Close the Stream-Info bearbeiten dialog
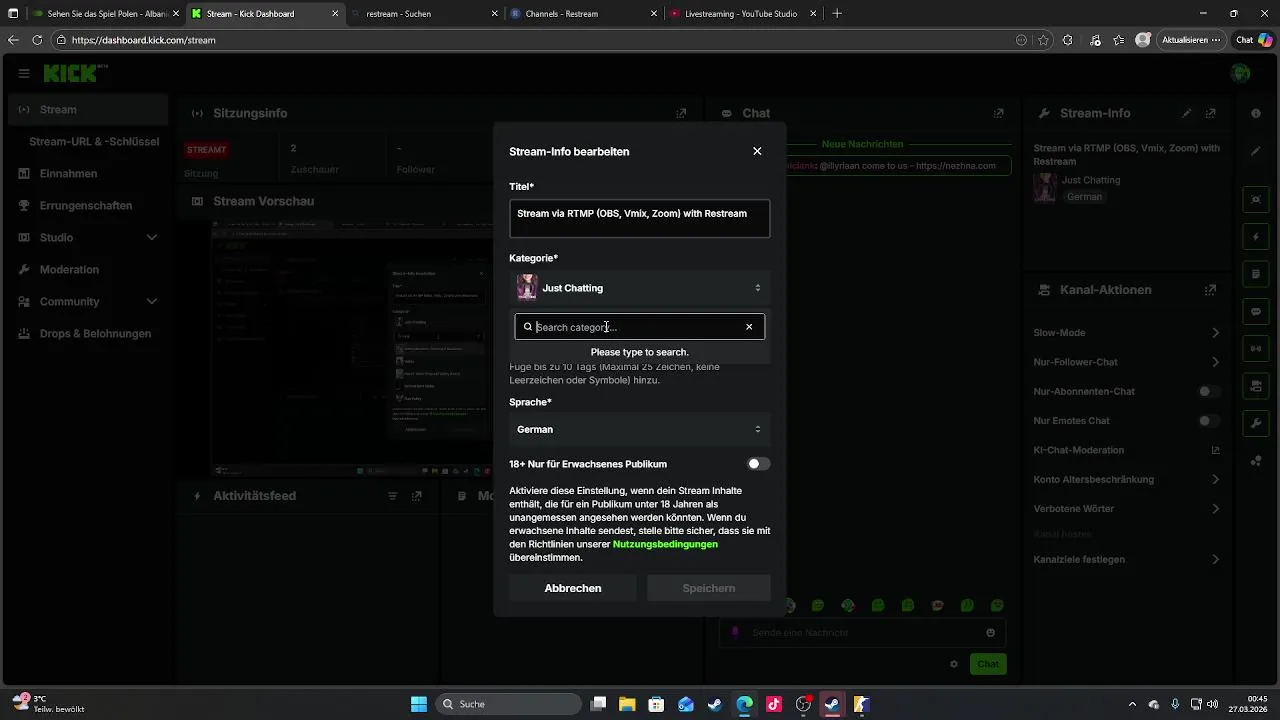 pyautogui.click(x=757, y=151)
